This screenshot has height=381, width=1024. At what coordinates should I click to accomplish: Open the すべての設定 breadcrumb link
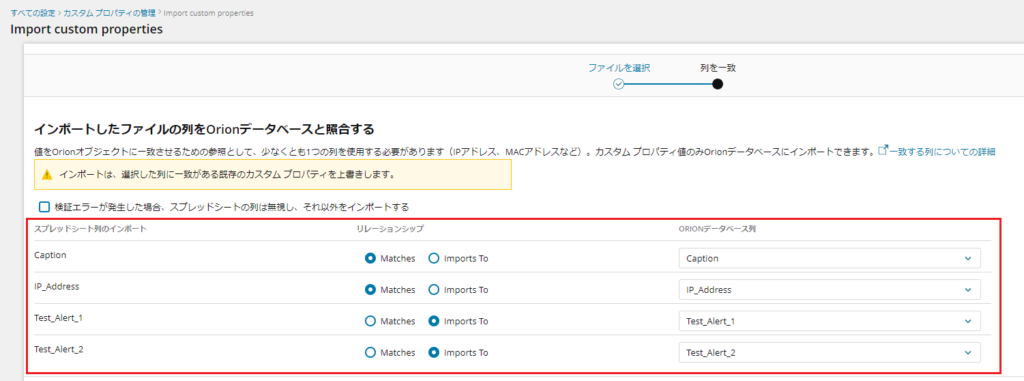point(32,12)
